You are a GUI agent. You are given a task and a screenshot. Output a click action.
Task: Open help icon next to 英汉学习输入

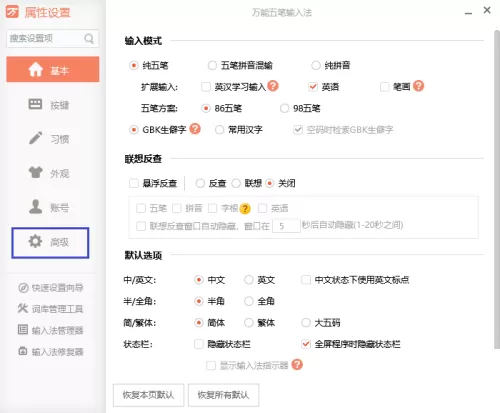point(273,86)
